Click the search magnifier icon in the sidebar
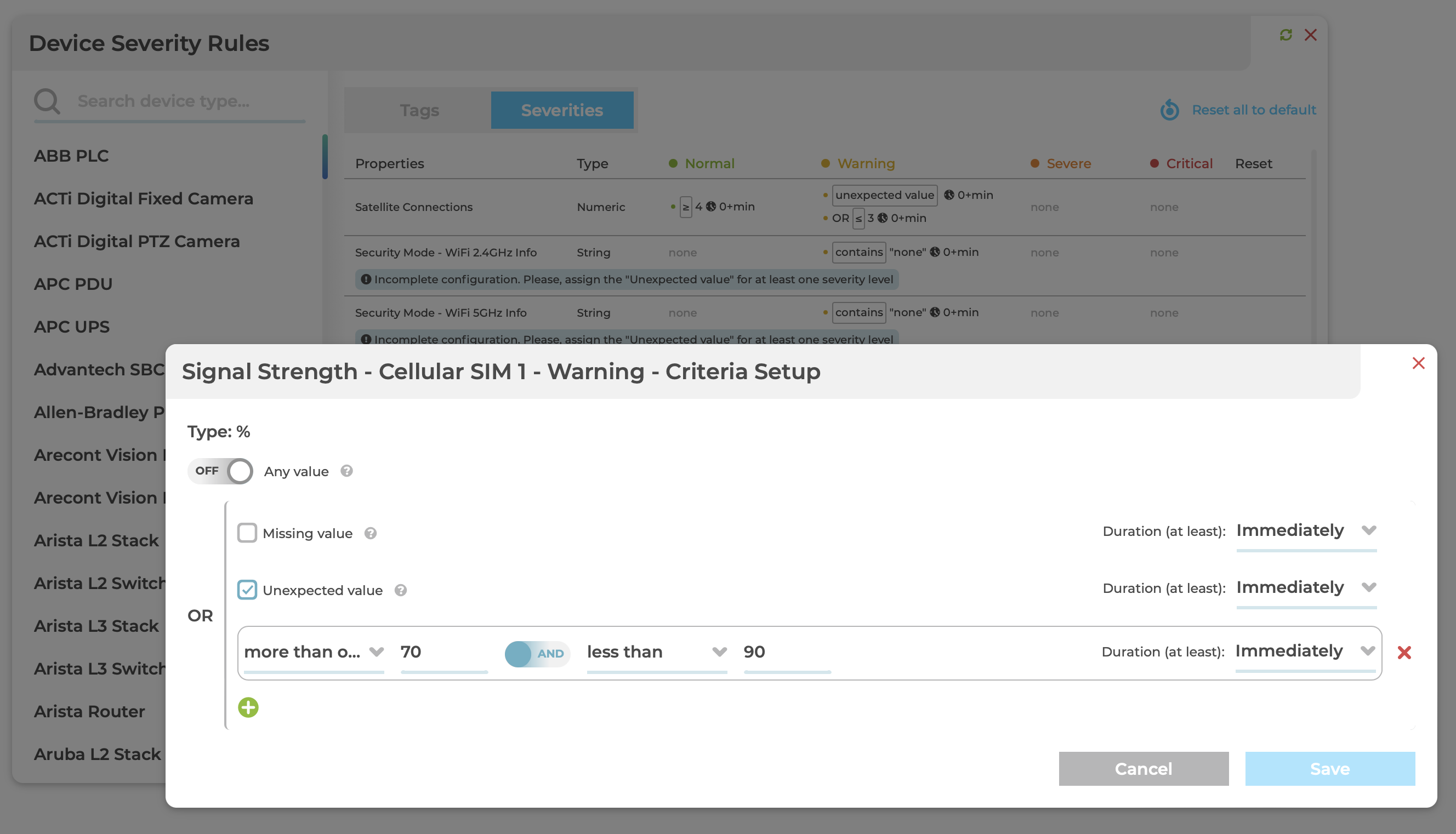 point(47,101)
